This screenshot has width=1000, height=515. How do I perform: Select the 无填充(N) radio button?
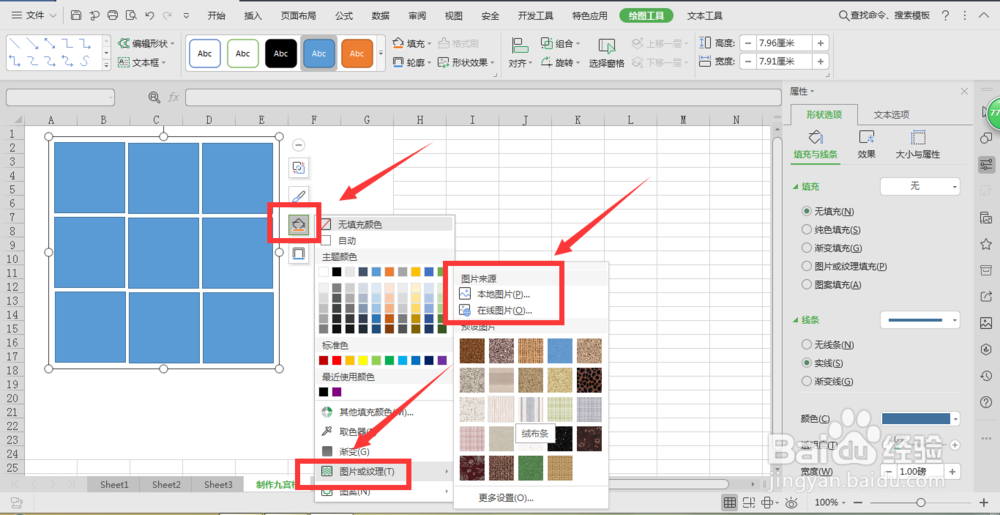tap(807, 211)
